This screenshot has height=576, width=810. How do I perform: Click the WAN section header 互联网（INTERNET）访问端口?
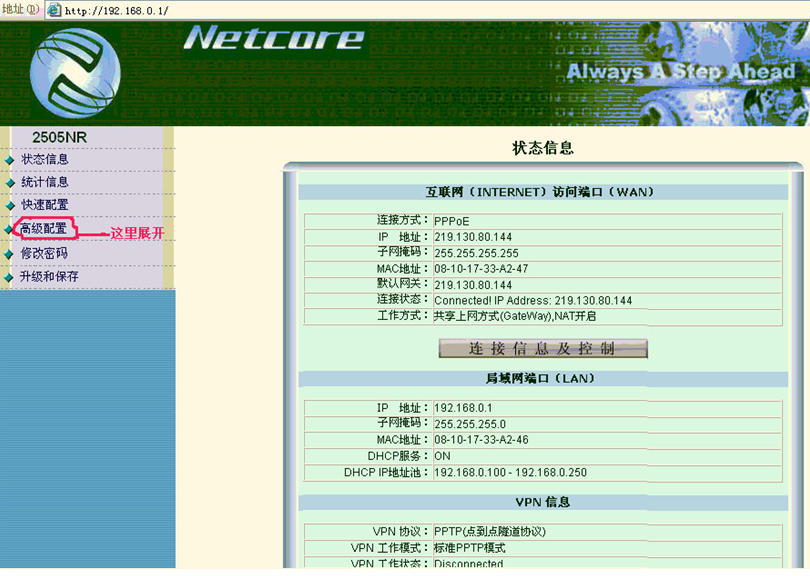point(540,192)
